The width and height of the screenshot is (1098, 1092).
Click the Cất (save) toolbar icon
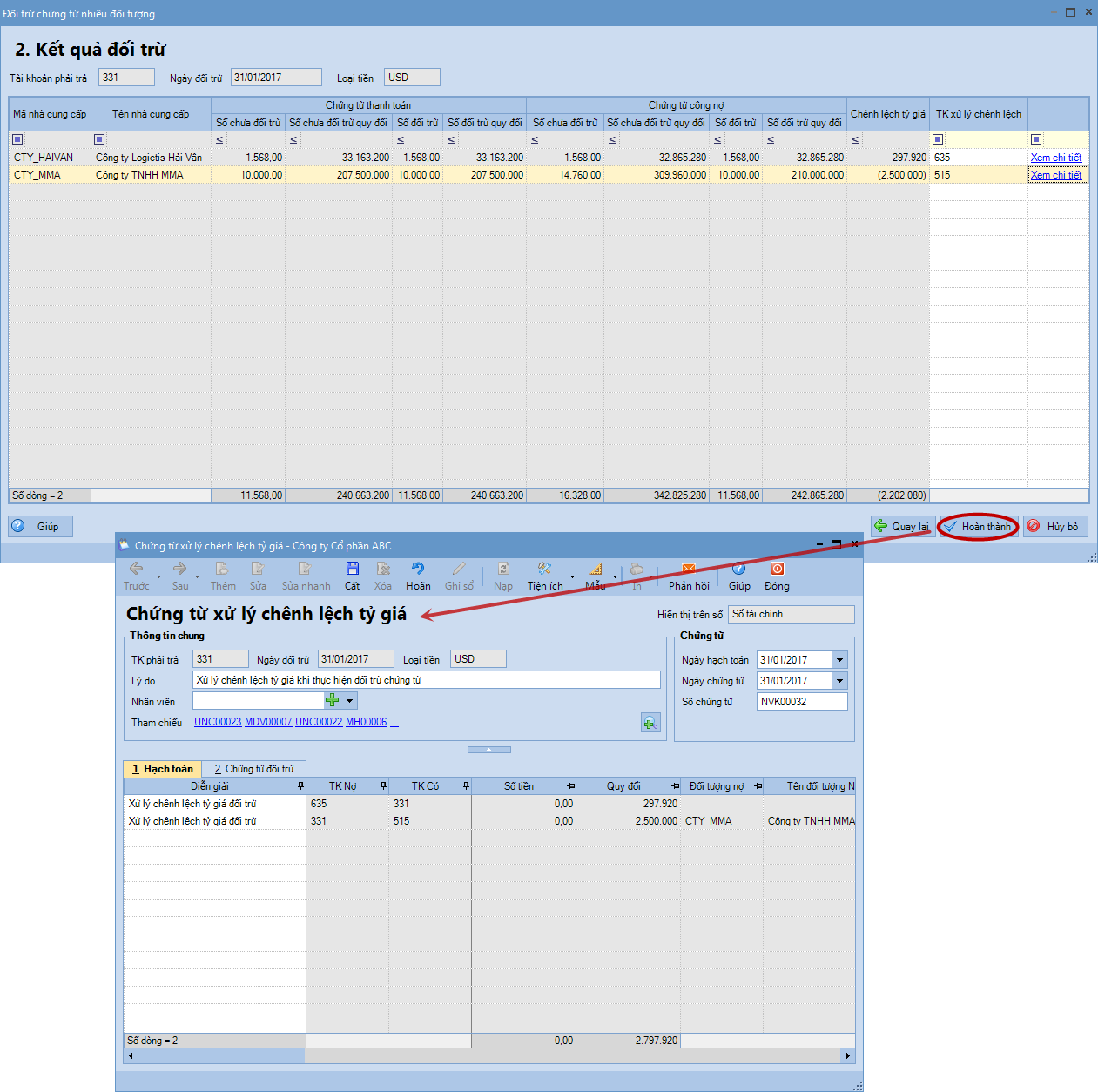(x=352, y=570)
